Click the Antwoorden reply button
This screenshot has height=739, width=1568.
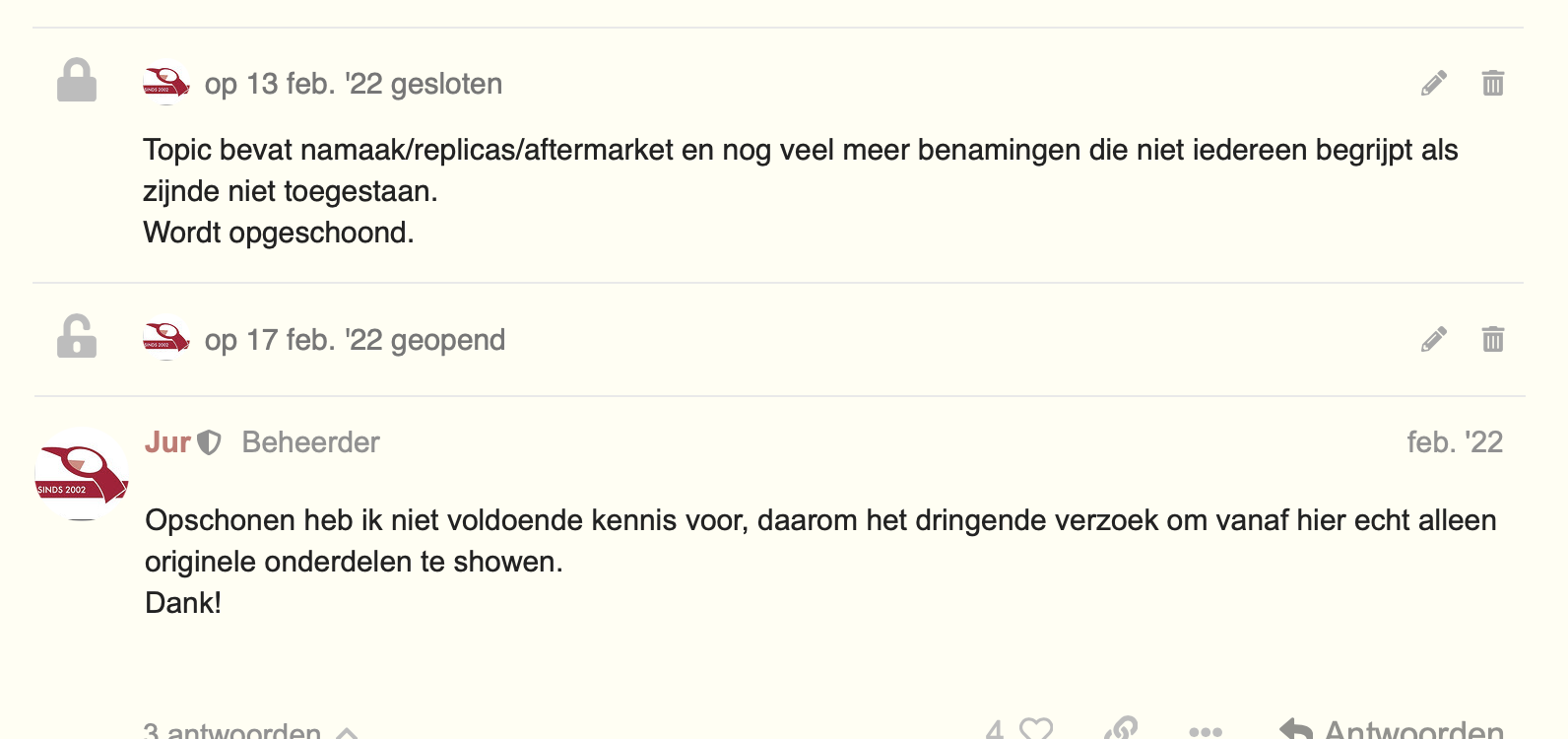click(1391, 729)
